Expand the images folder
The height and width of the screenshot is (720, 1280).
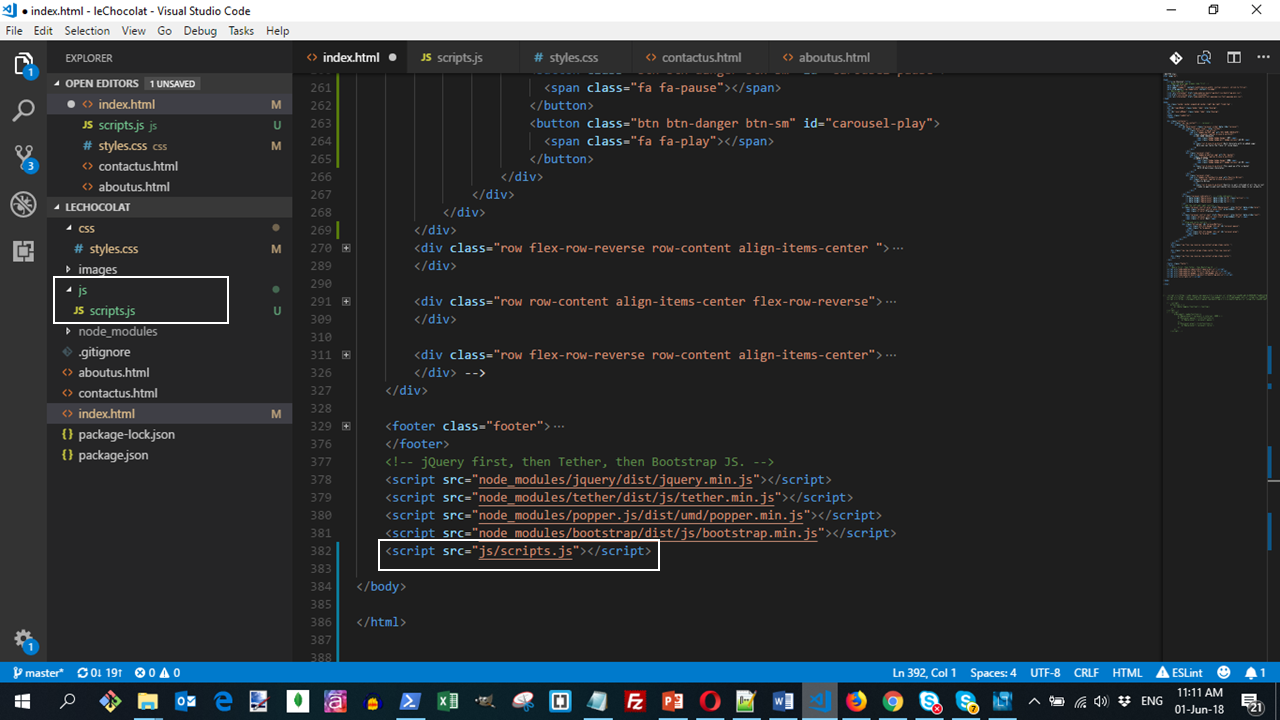(97, 269)
